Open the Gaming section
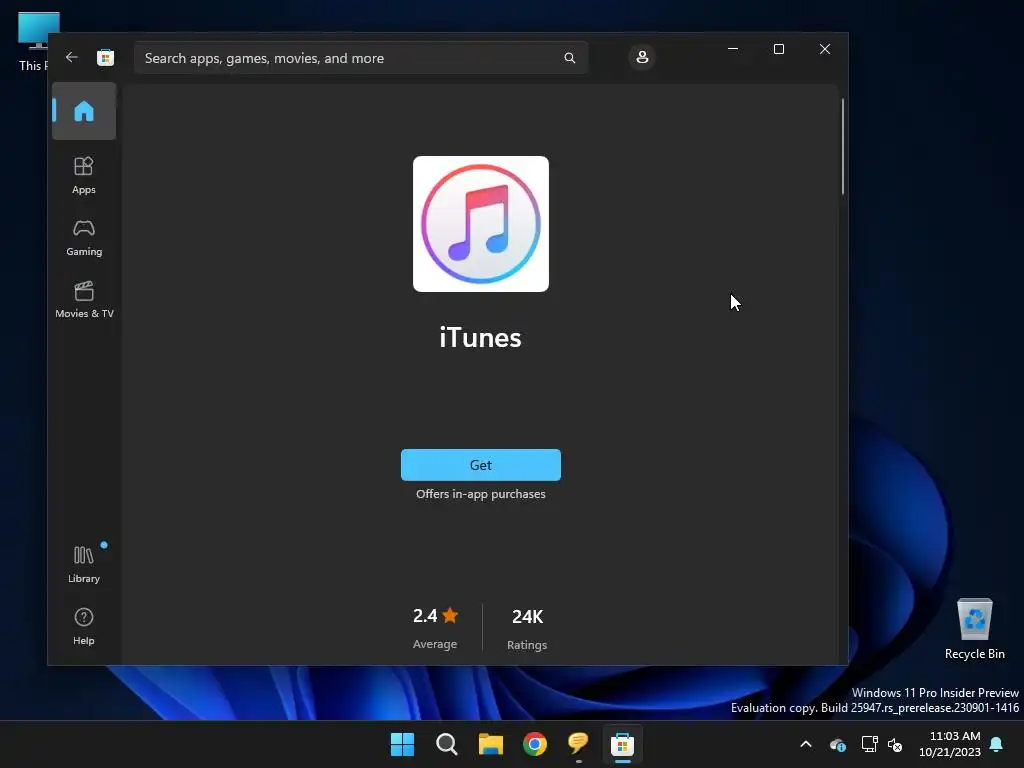Screen dimensions: 1024x768 [84, 237]
